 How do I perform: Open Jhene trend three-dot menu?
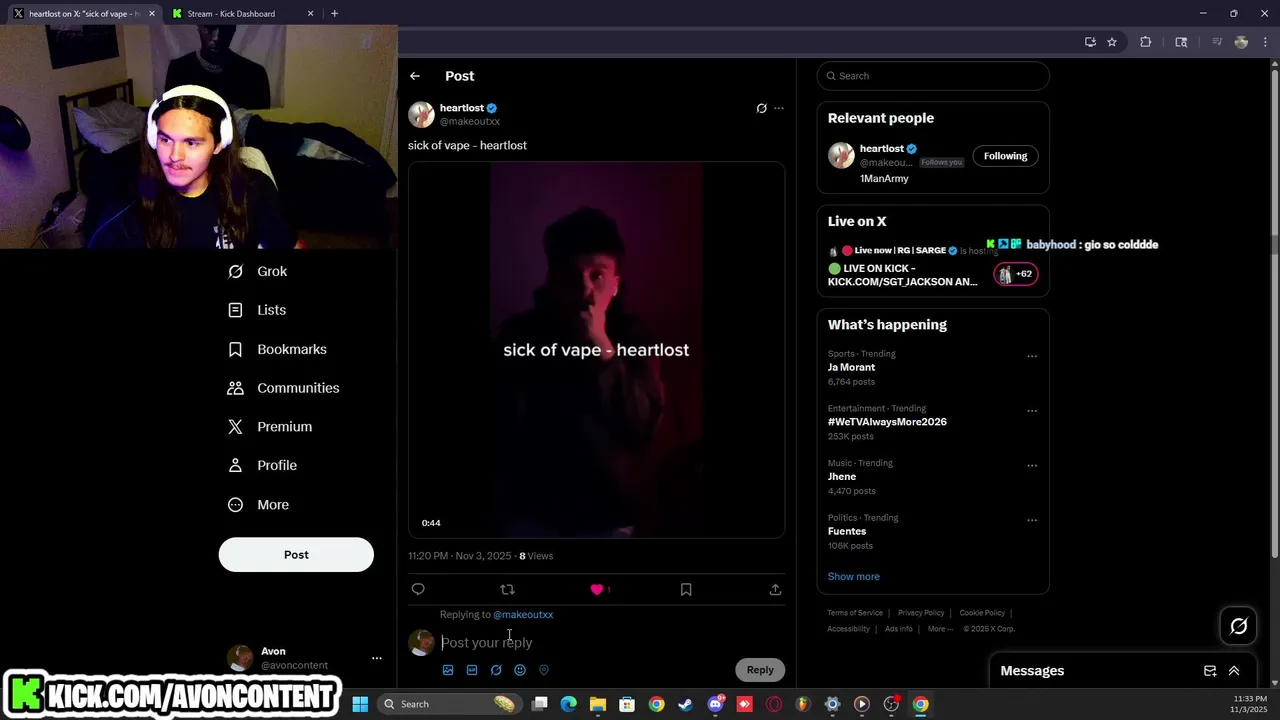[x=1032, y=465]
